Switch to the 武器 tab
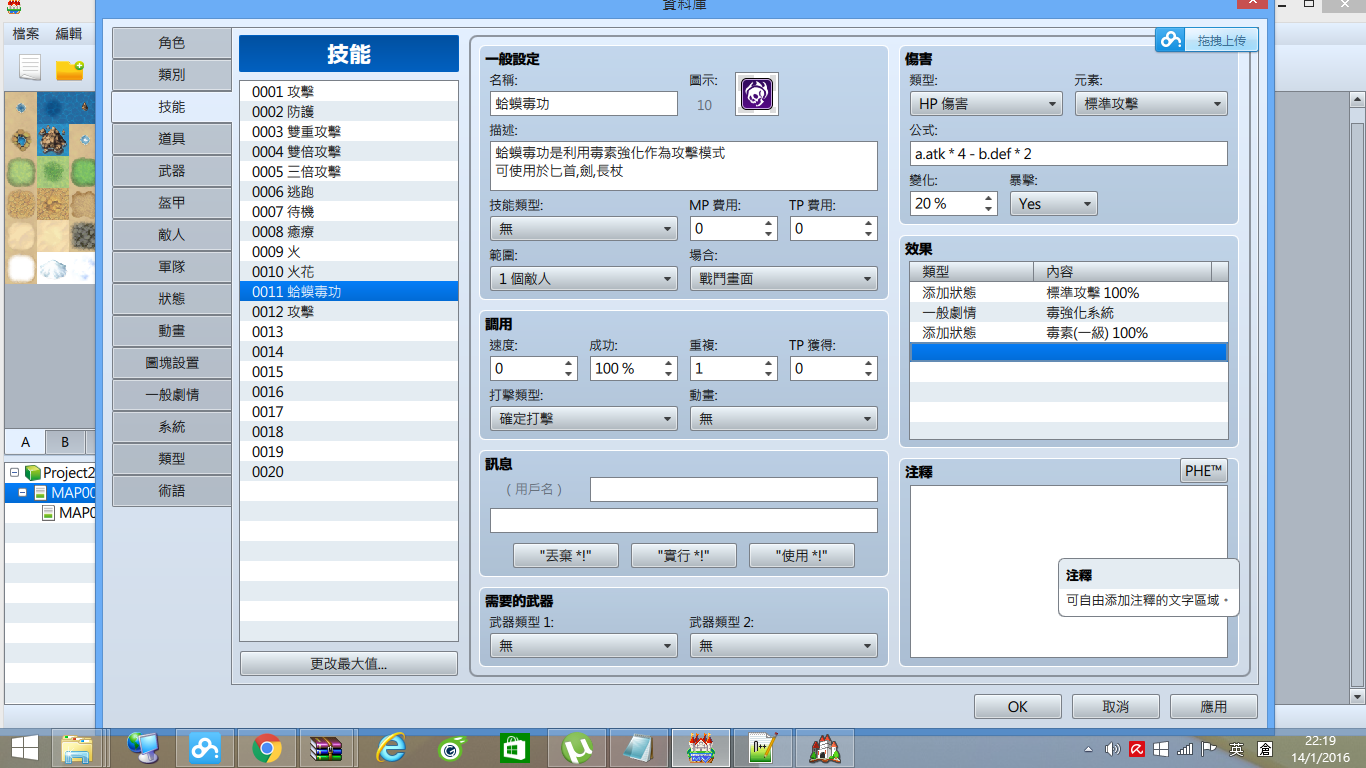Viewport: 1366px width, 768px height. pyautogui.click(x=172, y=171)
